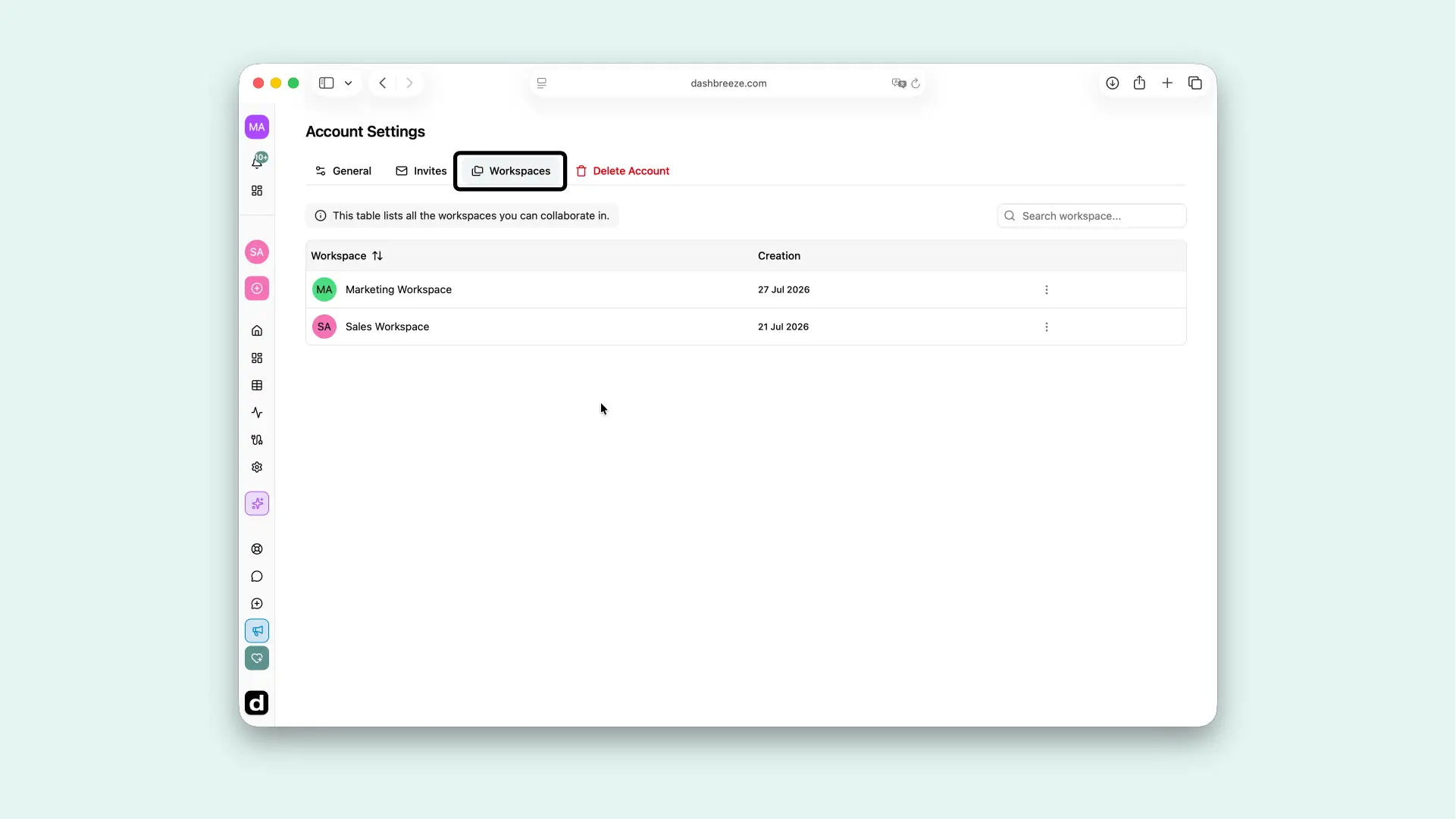The image size is (1456, 819).
Task: Click the pink add workspace plus button
Action: pos(257,289)
